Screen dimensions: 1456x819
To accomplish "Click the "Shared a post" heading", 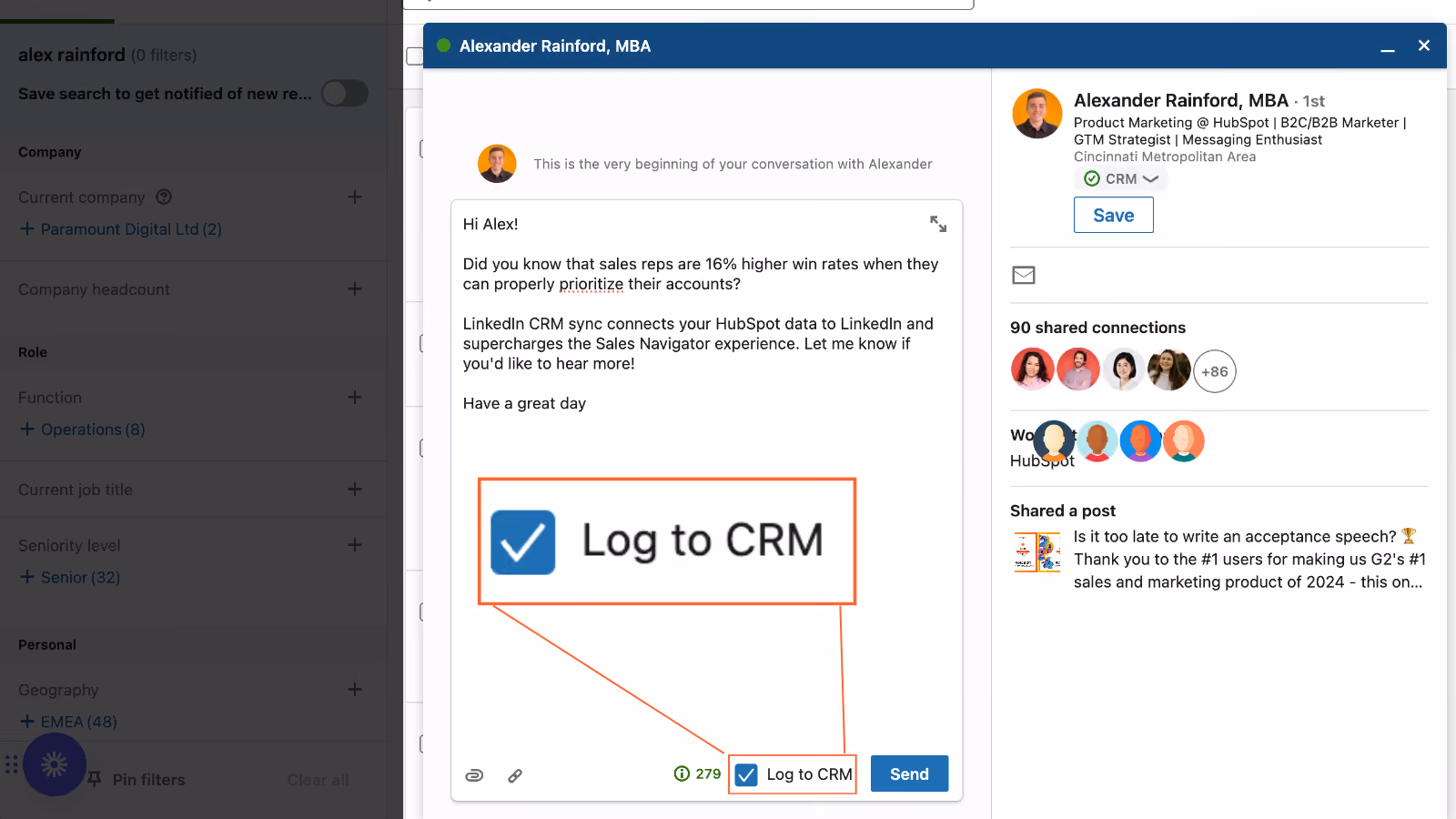I will coord(1063,511).
